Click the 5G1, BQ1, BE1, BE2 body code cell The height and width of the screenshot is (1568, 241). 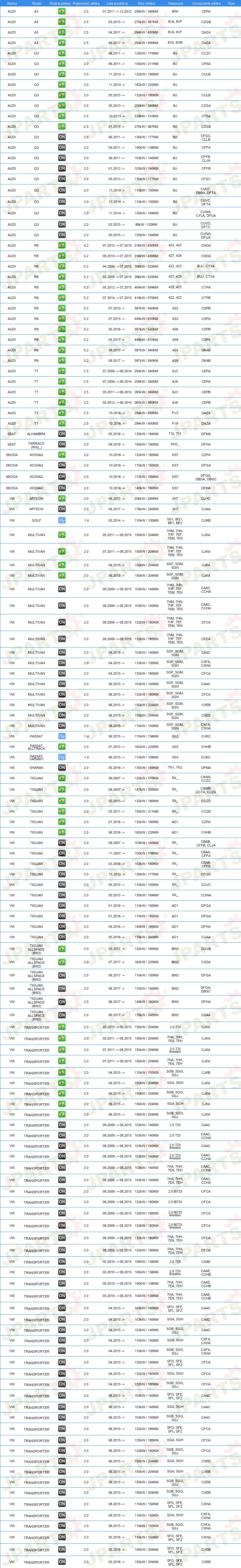point(175,520)
